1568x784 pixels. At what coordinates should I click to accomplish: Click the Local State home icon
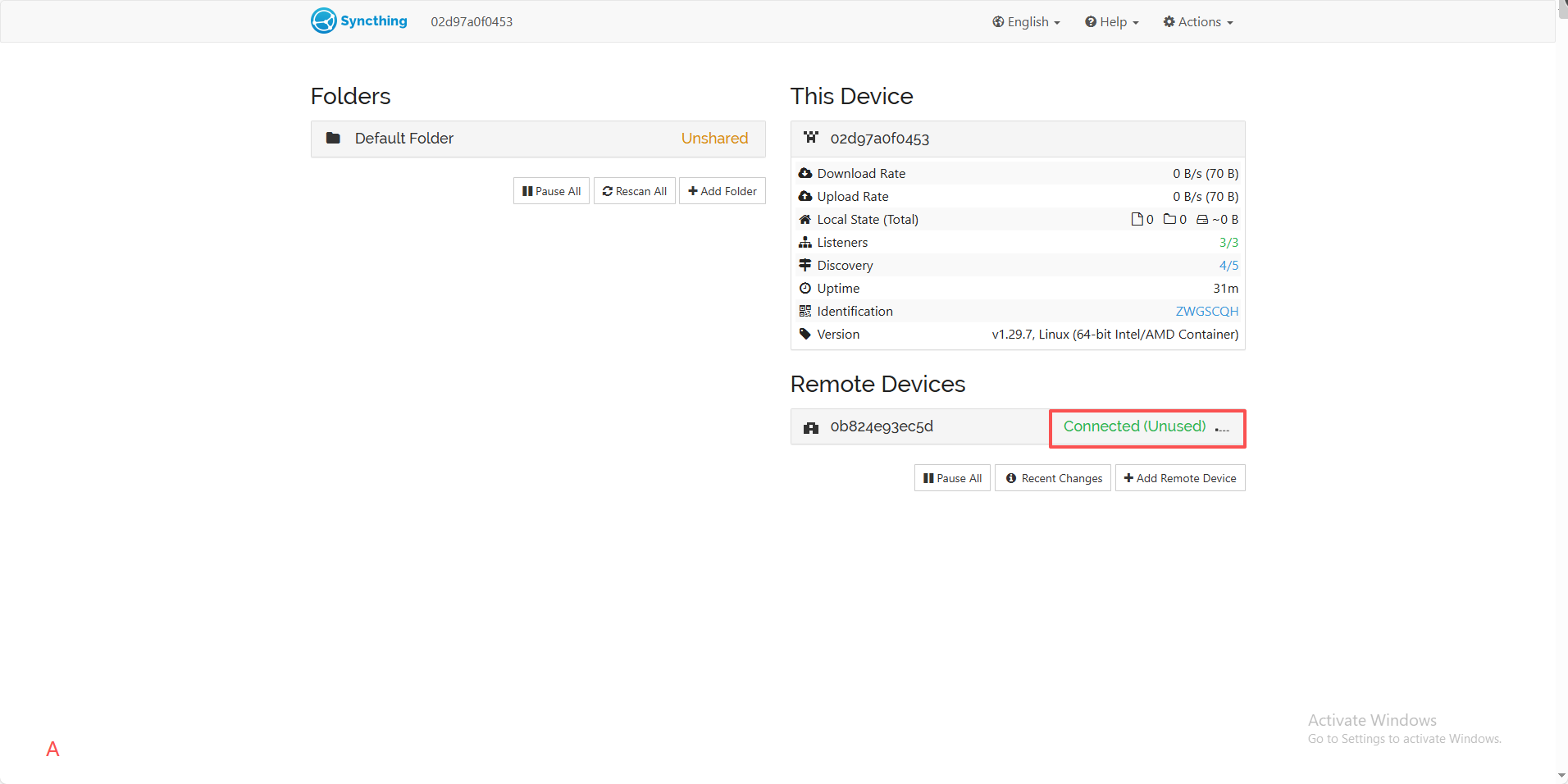[x=805, y=219]
